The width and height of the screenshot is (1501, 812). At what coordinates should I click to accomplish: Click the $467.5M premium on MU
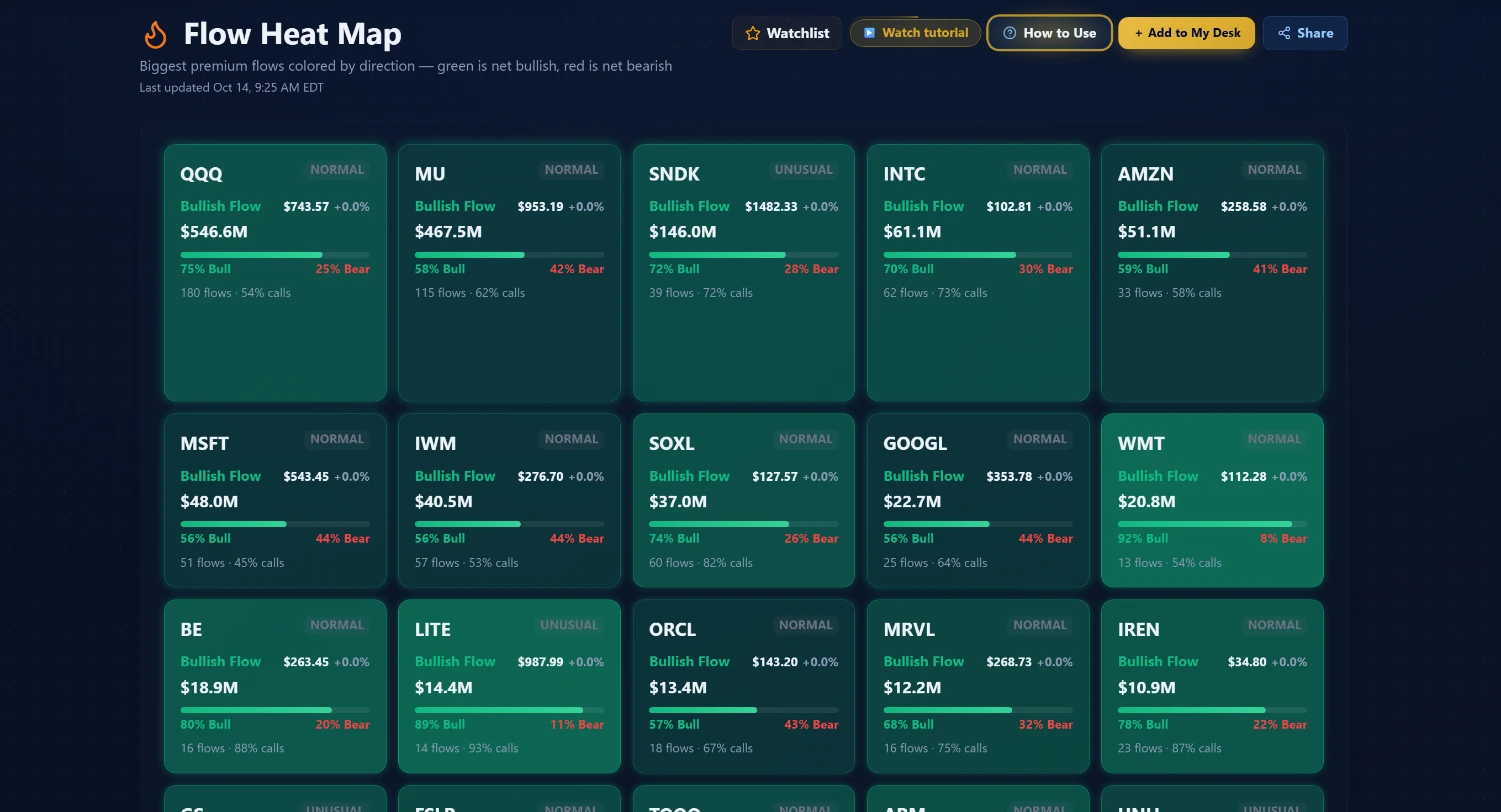pyautogui.click(x=448, y=232)
